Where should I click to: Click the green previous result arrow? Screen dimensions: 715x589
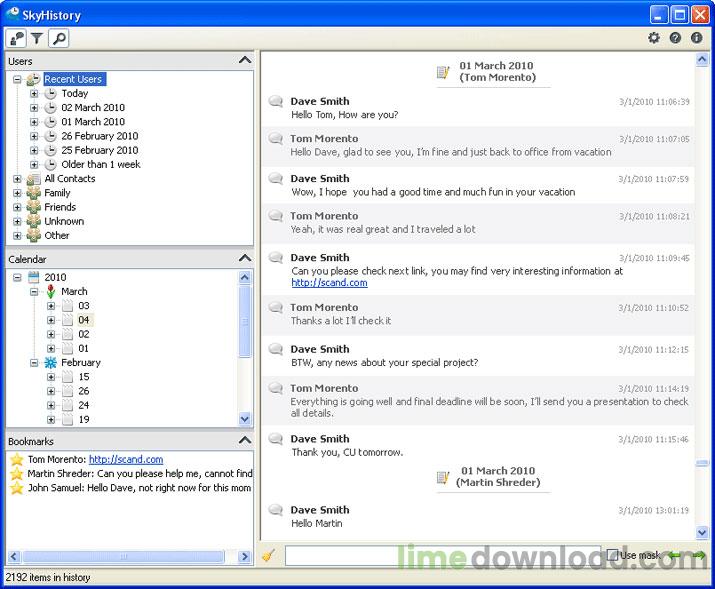(x=675, y=555)
